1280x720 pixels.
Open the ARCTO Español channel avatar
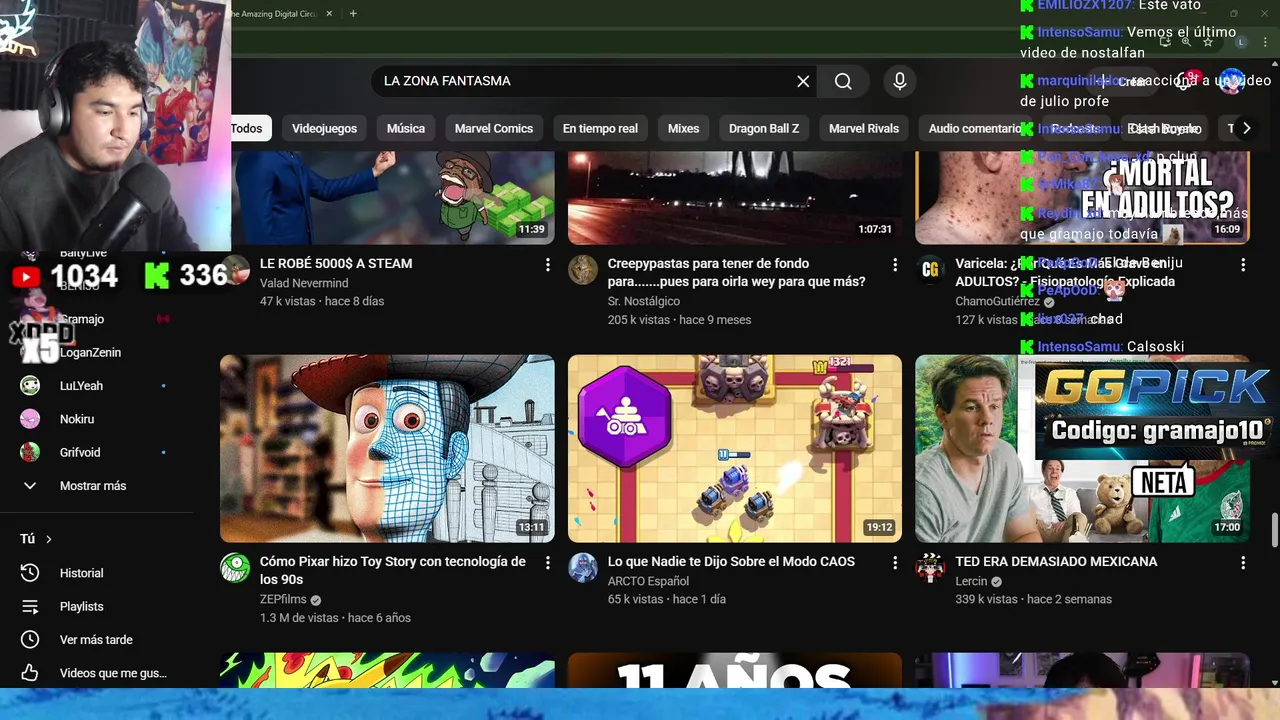(583, 567)
